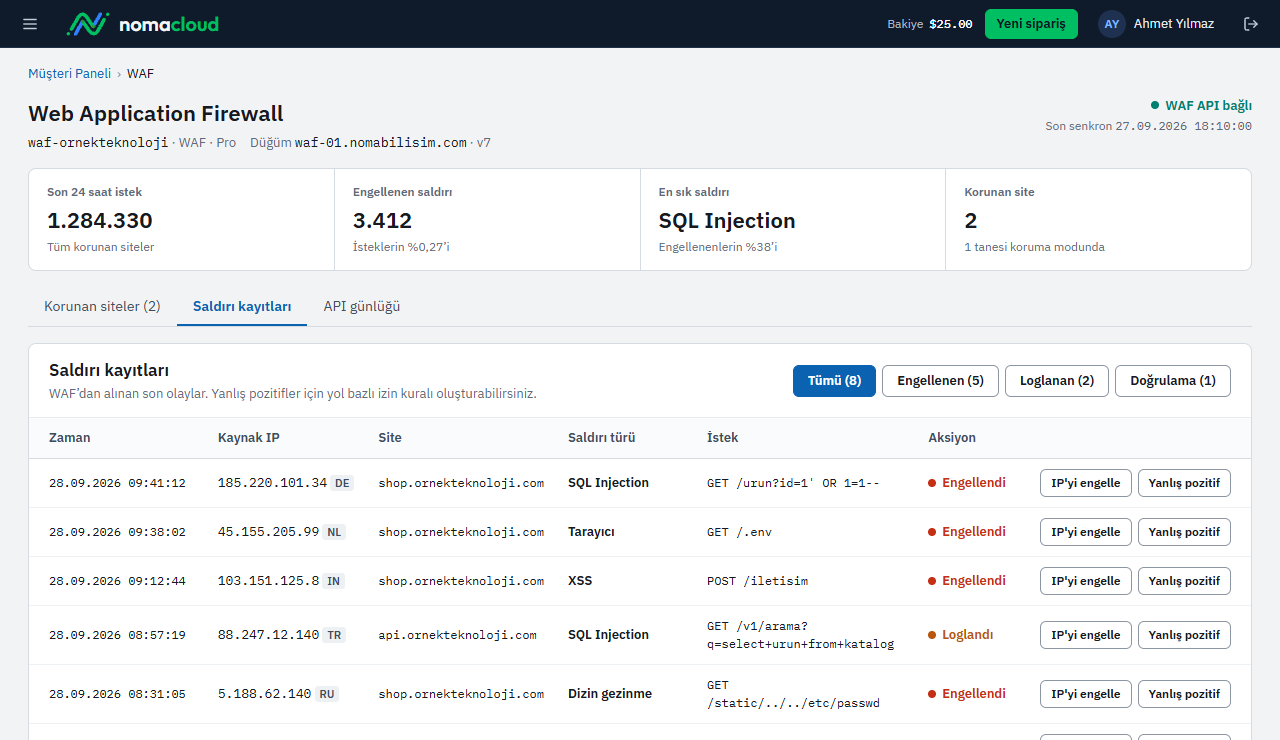1280x740 pixels.
Task: Open the API günlüğü tab
Action: click(362, 306)
